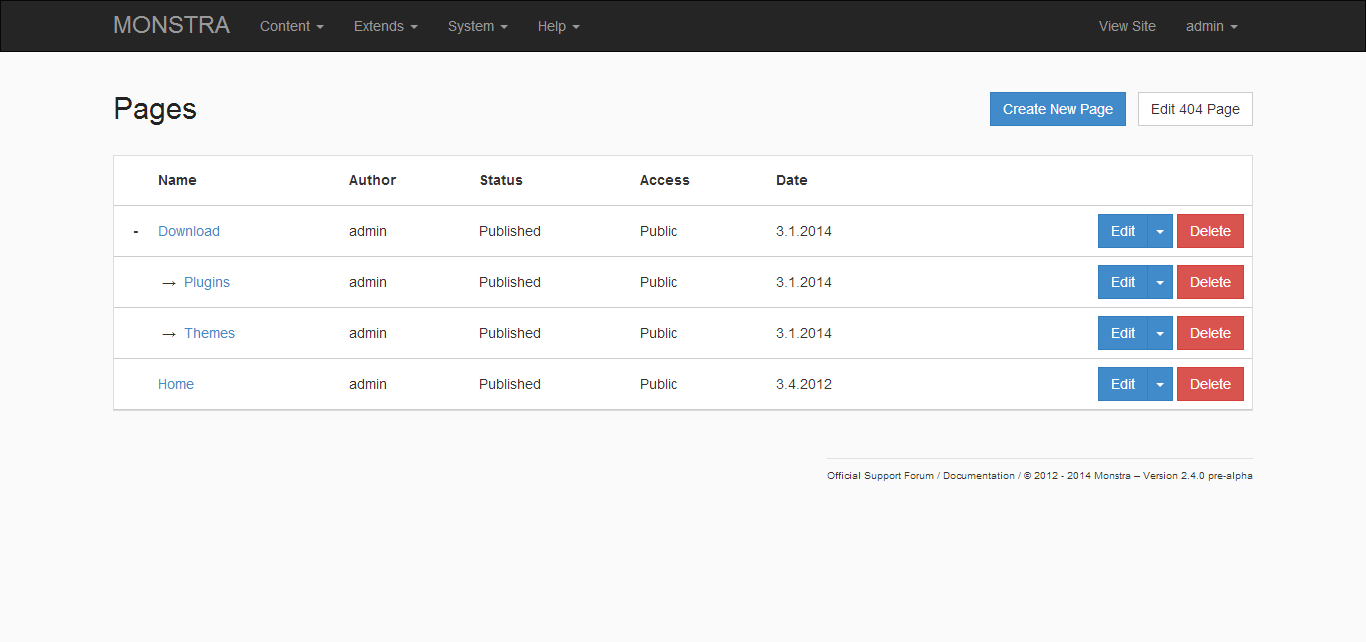Open Edit dropdown caret for Themes row

click(x=1160, y=333)
